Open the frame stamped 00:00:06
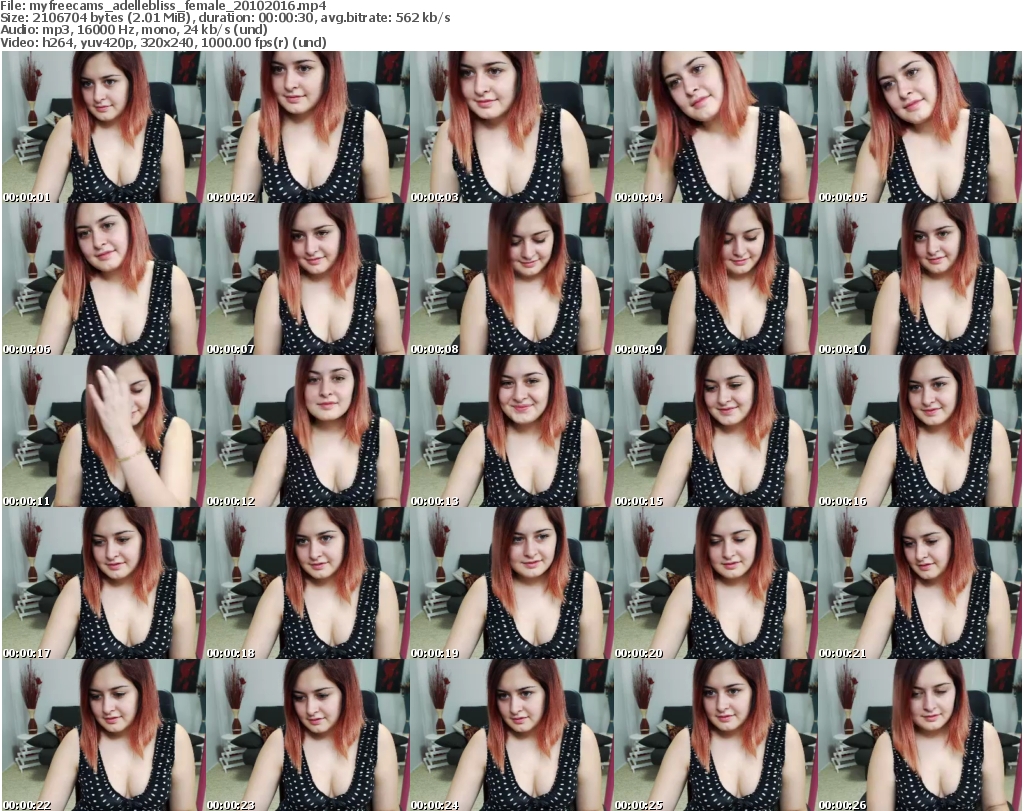The height and width of the screenshot is (811, 1024). coord(104,279)
